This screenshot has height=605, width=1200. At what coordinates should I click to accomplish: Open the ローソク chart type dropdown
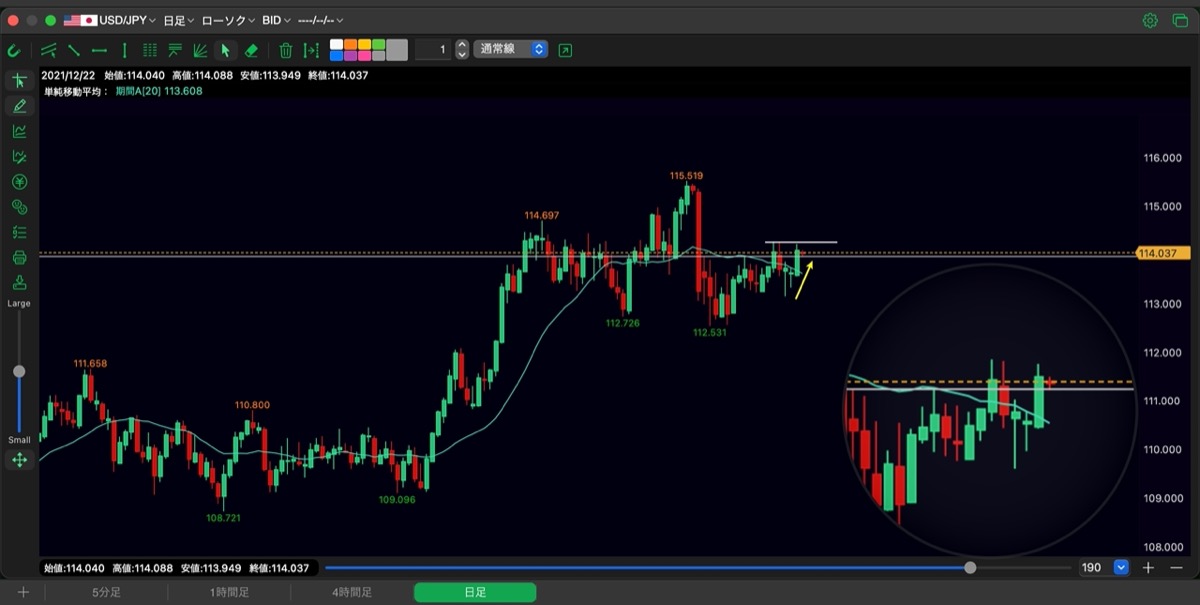coord(228,20)
